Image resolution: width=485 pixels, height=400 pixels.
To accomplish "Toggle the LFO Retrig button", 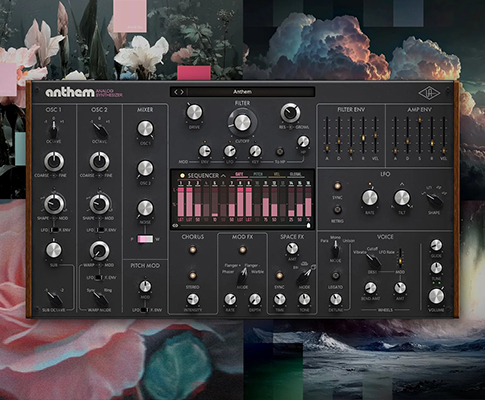I will 337,210.
